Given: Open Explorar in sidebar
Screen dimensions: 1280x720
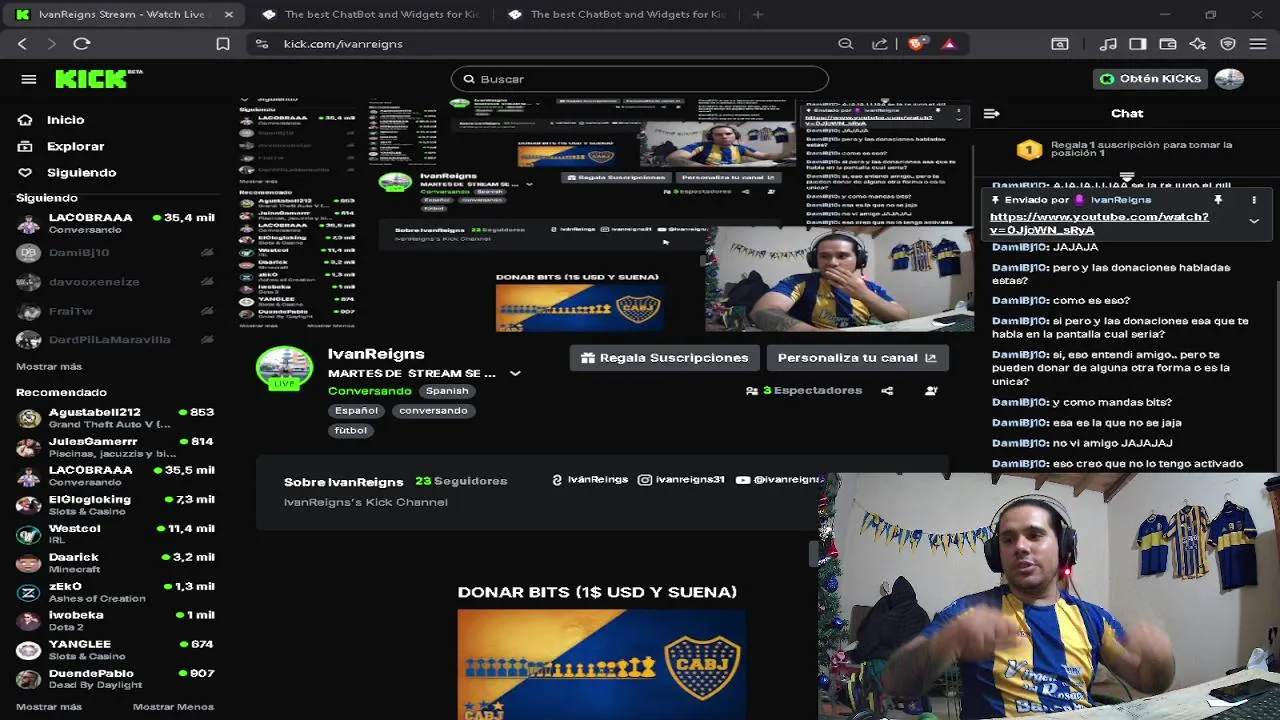Looking at the screenshot, I should click(x=75, y=146).
